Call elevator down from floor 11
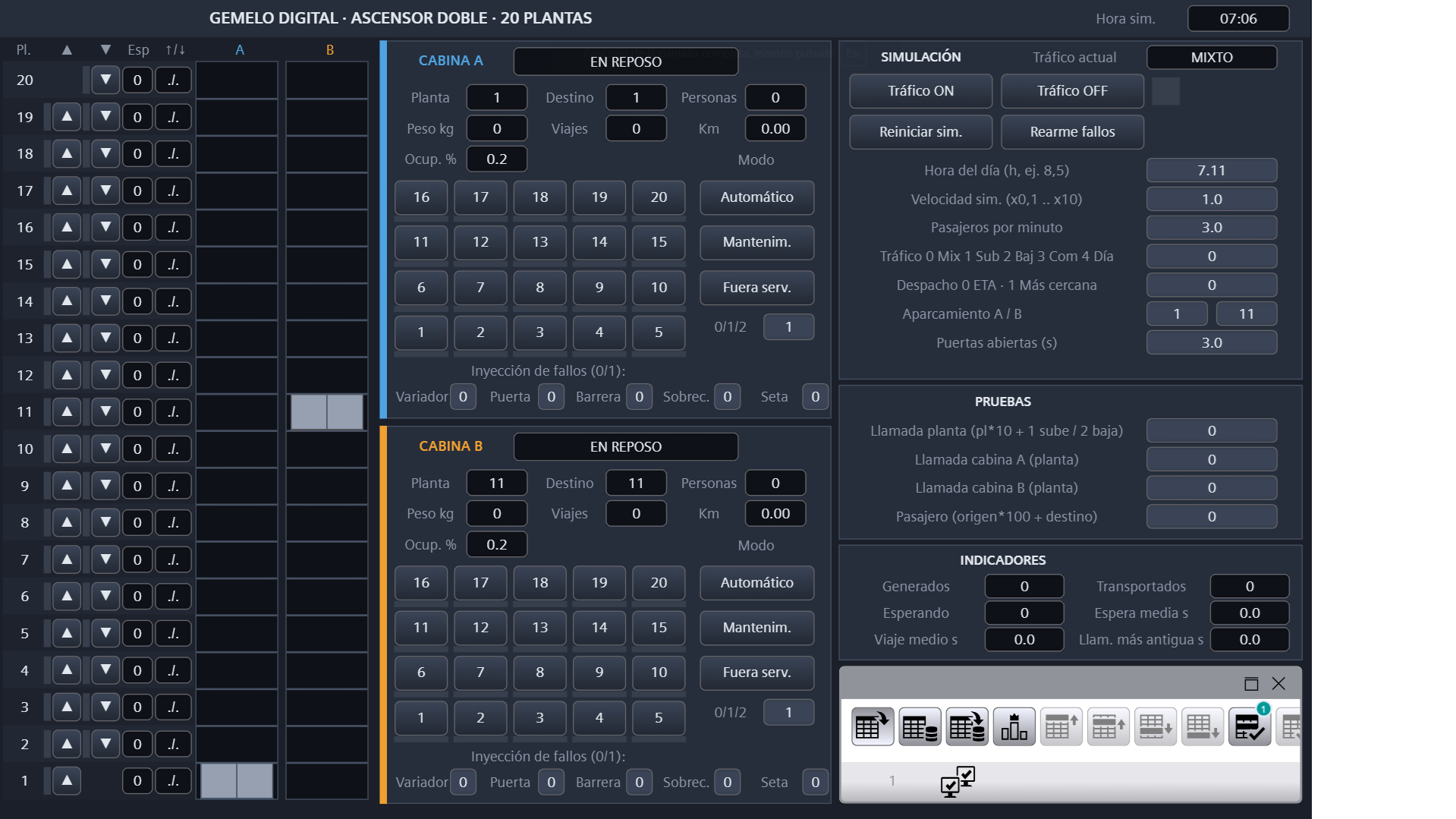Viewport: 1456px width, 819px height. 105,411
